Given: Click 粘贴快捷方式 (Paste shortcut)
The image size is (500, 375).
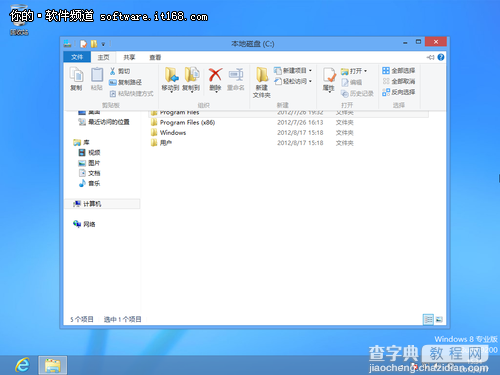Looking at the screenshot, I should 132,94.
